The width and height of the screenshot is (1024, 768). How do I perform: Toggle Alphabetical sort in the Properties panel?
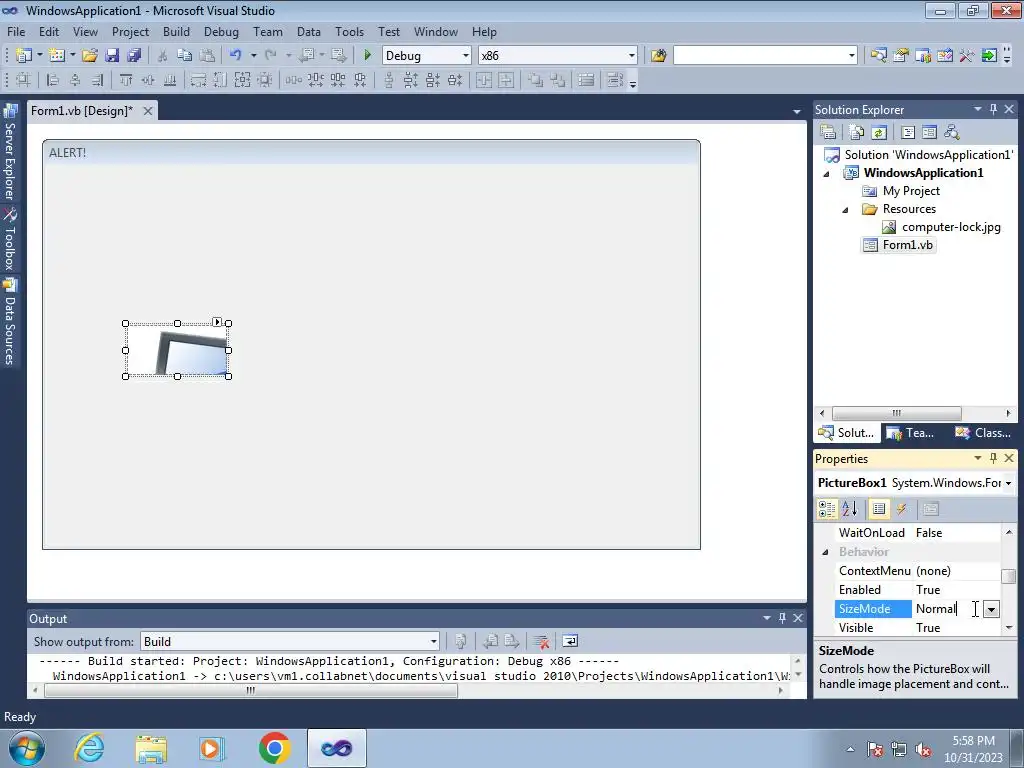(x=849, y=509)
